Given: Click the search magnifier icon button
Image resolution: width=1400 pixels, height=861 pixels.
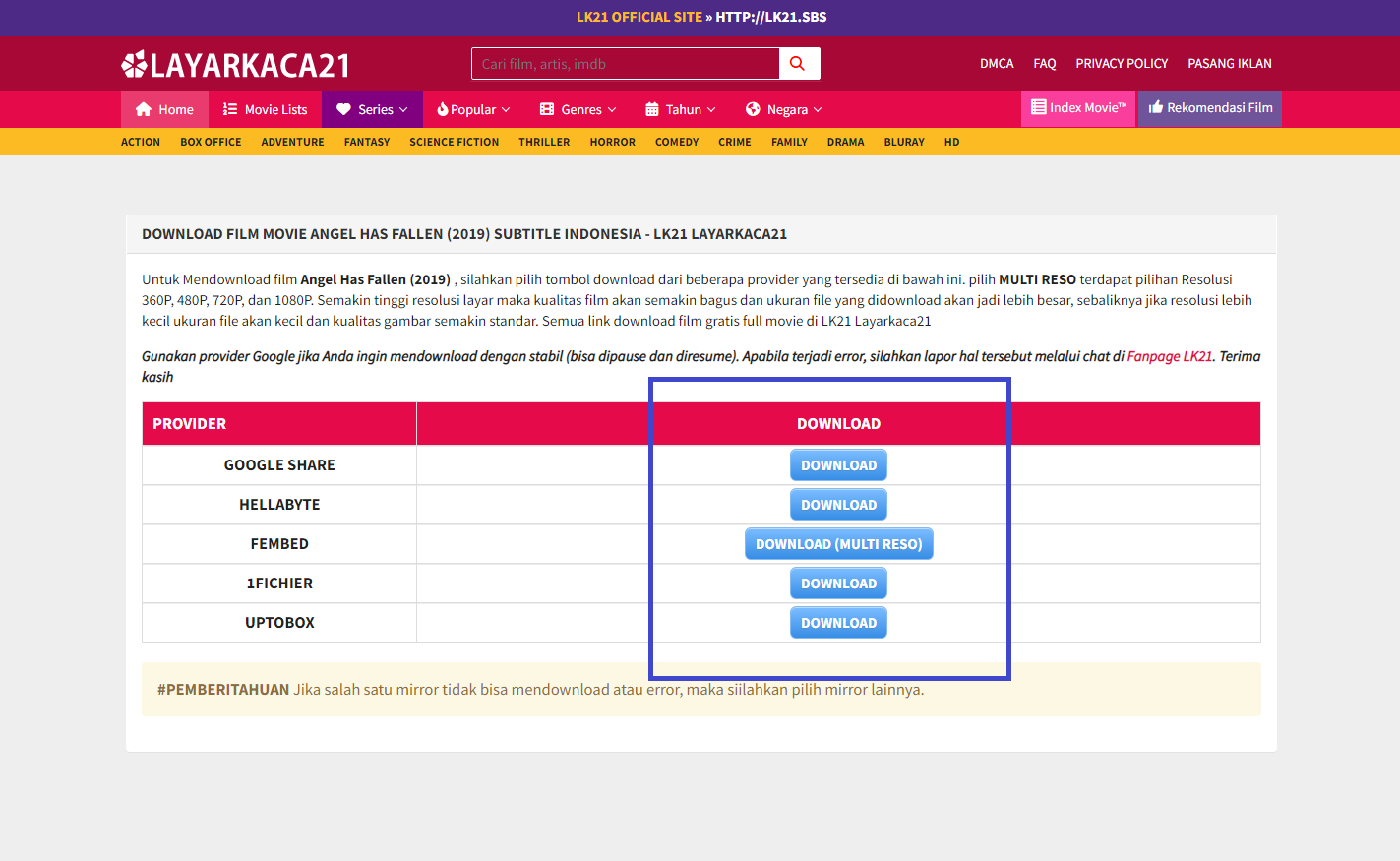Looking at the screenshot, I should coord(799,64).
